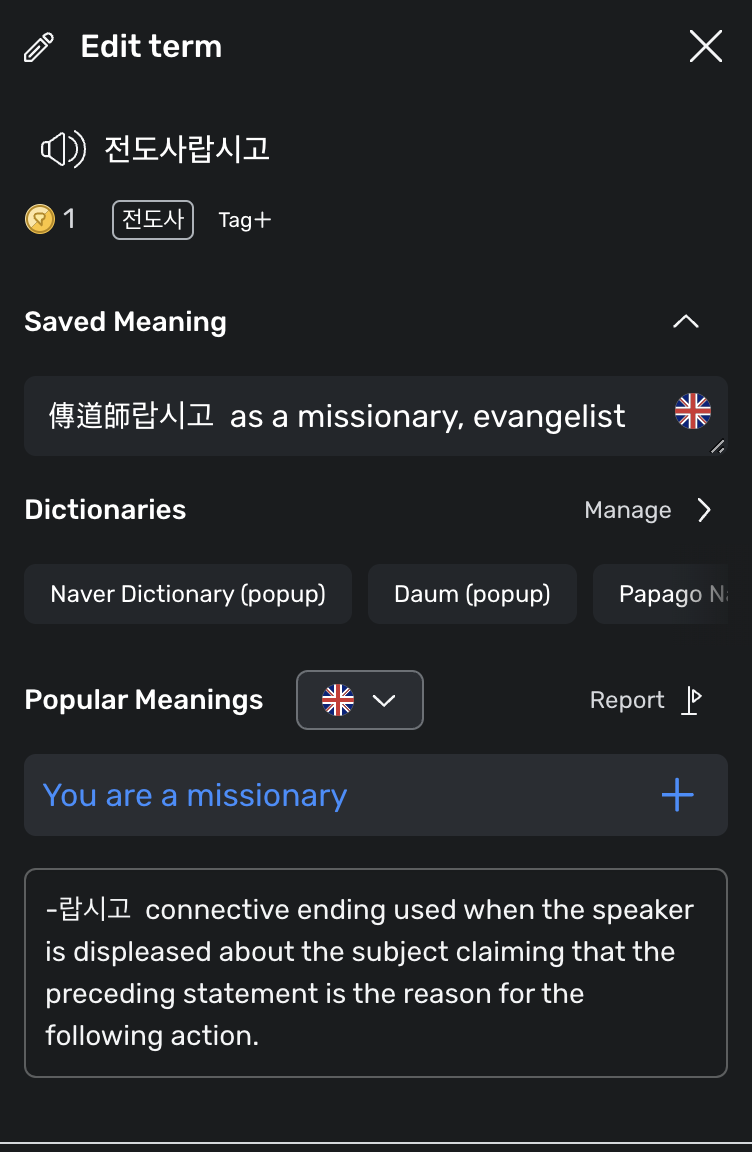Select the 전도사 tag chip
This screenshot has width=752, height=1152.
pos(153,220)
